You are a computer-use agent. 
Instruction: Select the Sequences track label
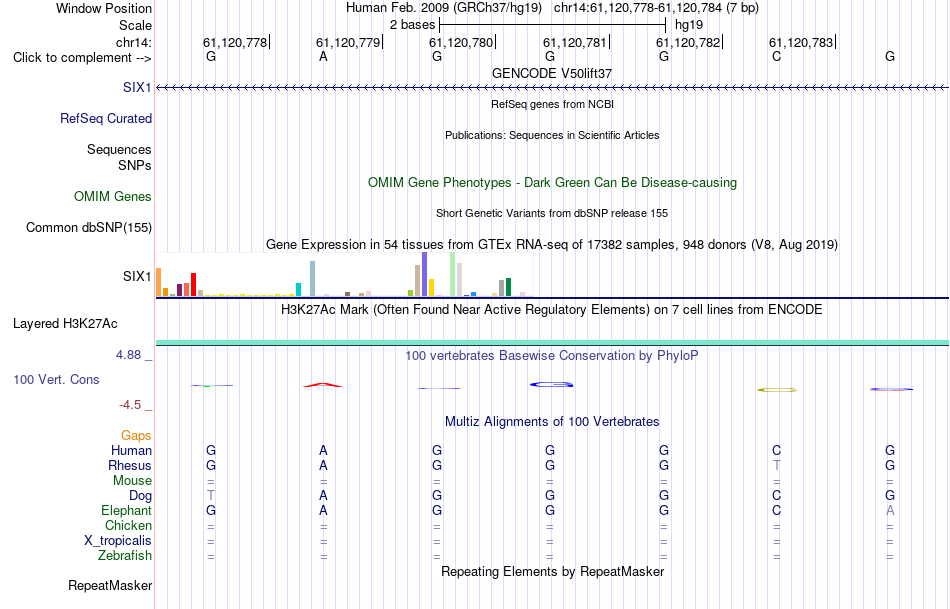119,150
